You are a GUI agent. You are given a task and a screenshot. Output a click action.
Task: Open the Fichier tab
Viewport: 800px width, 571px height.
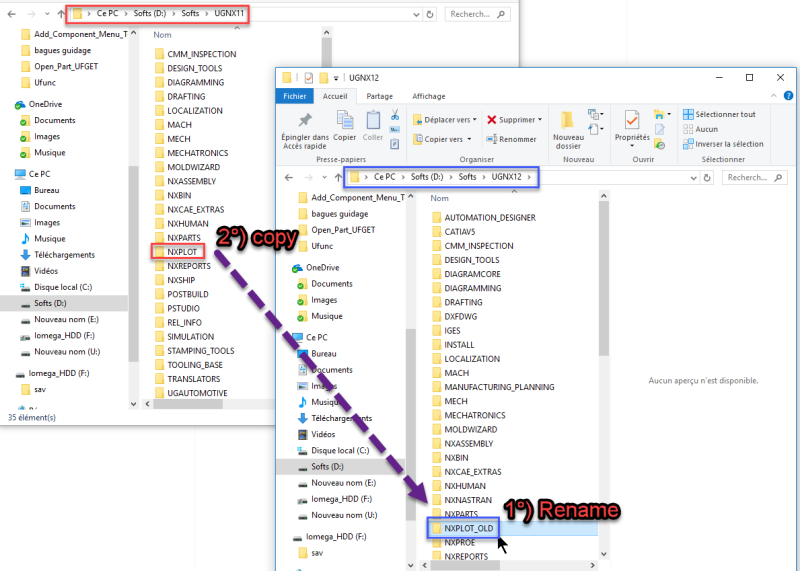coord(294,96)
